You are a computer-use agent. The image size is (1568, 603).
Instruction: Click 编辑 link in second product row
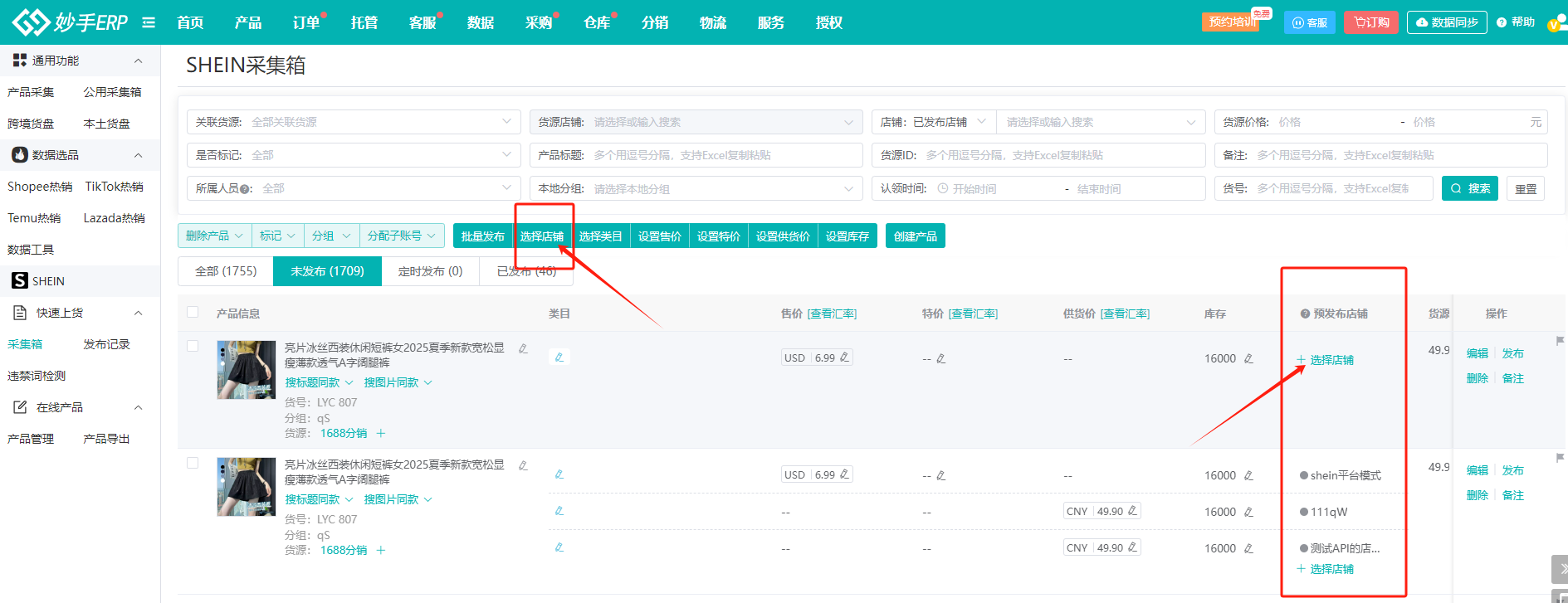[x=1478, y=470]
